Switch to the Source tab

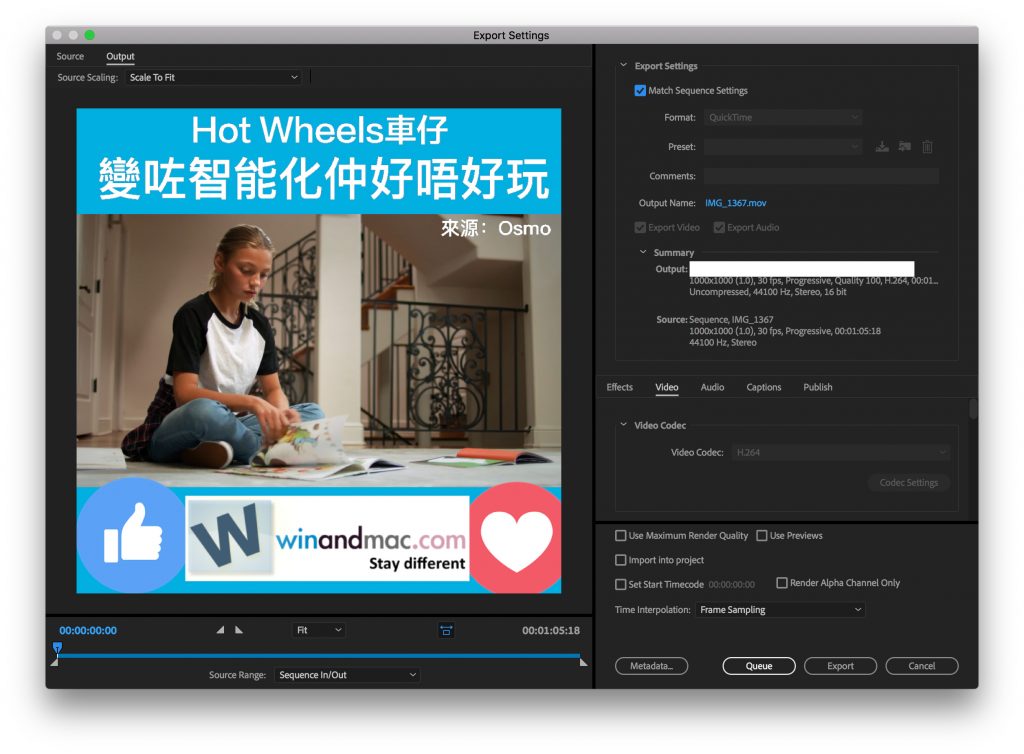(70, 57)
